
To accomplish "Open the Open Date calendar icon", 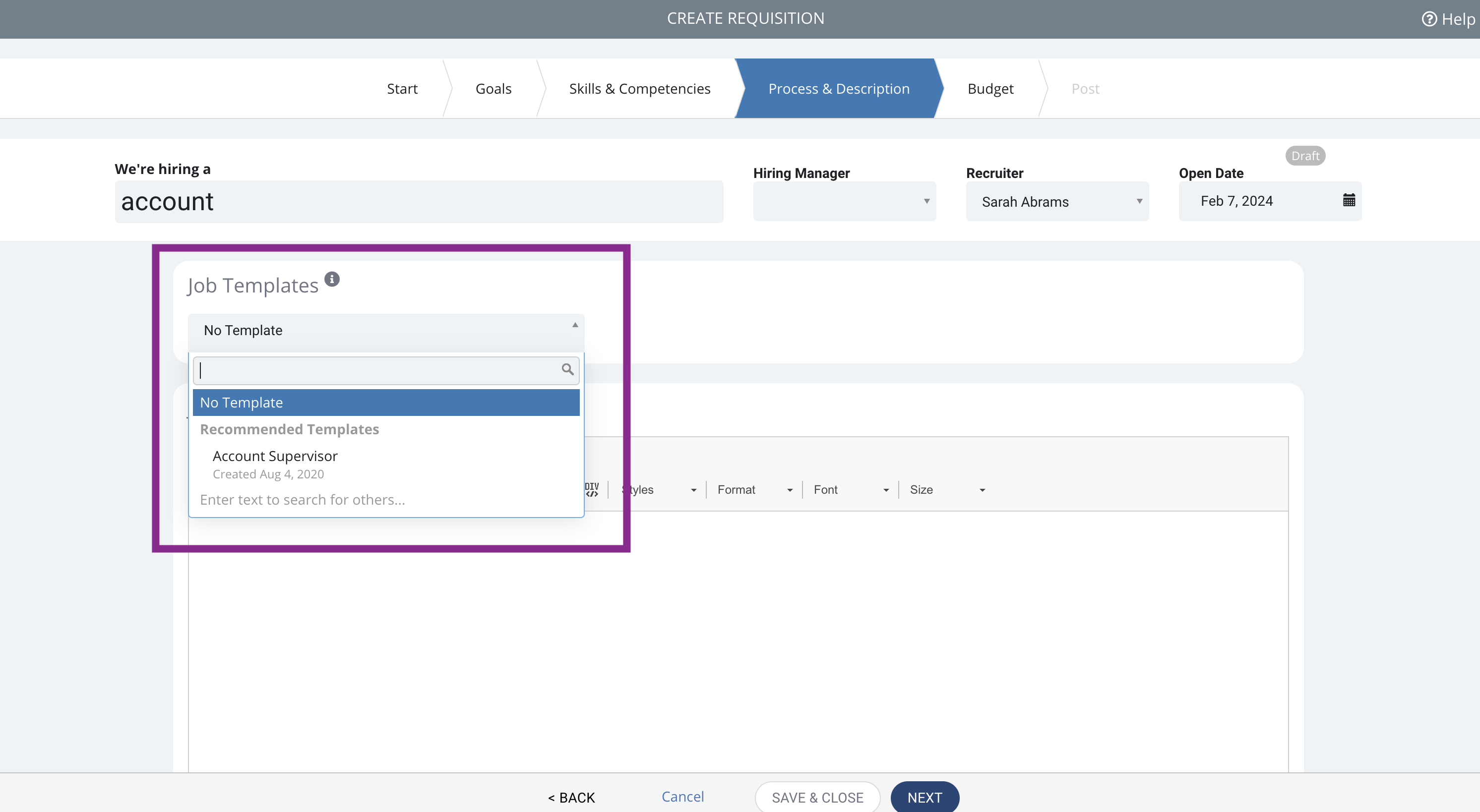I will point(1349,200).
